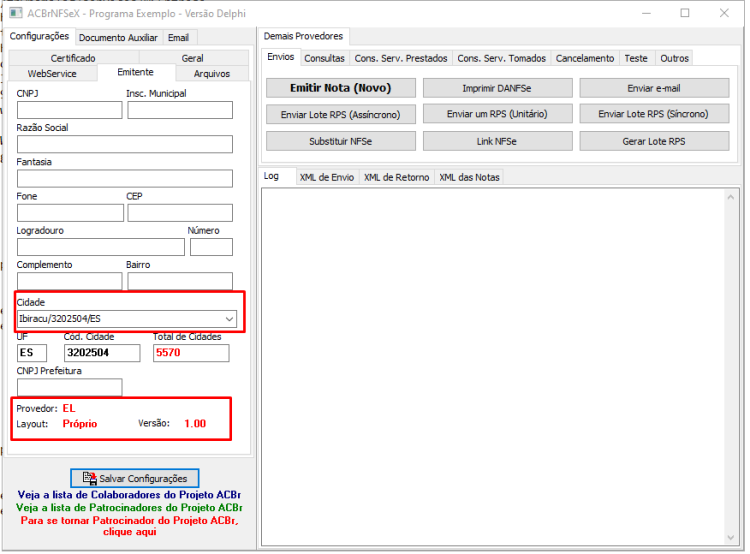Open the Cancelamento tab
750x554 pixels.
pos(585,58)
